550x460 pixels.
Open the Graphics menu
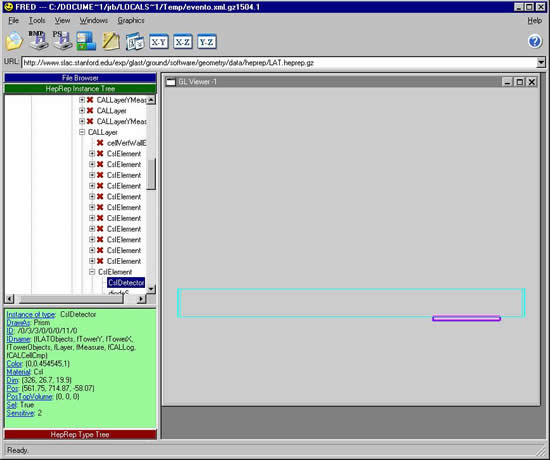point(131,21)
